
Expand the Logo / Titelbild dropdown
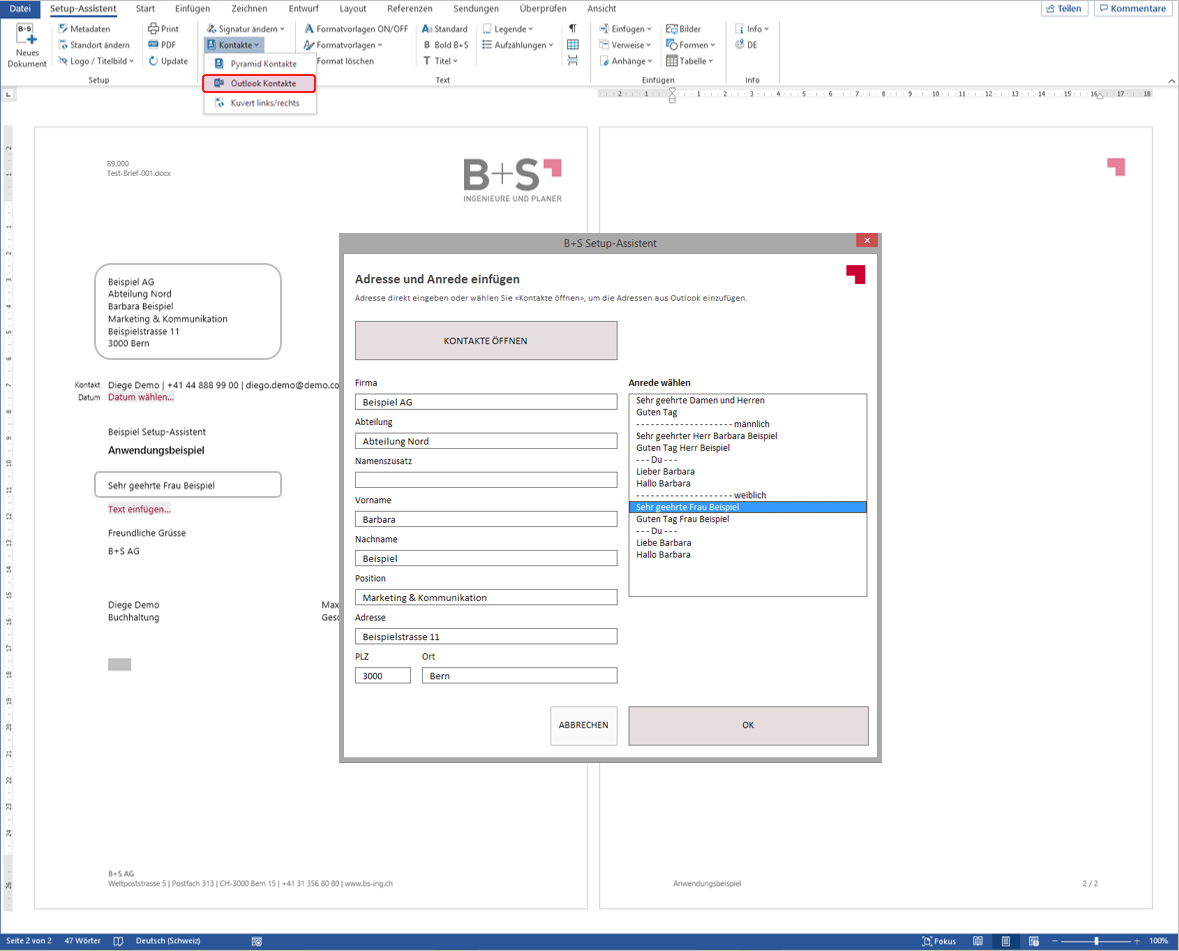coord(95,61)
